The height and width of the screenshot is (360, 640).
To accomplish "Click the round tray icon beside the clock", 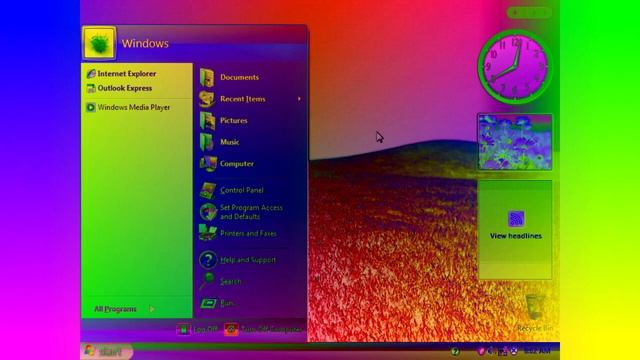I will (x=514, y=351).
